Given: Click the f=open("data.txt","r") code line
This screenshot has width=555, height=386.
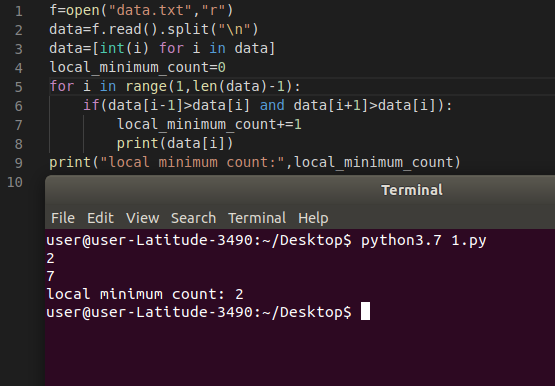Looking at the screenshot, I should point(141,10).
